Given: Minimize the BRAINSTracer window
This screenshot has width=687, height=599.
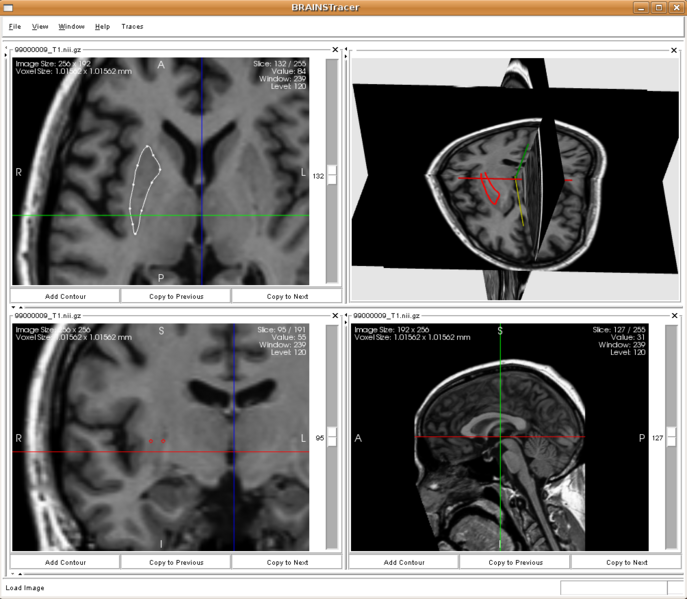Looking at the screenshot, I should 641,7.
